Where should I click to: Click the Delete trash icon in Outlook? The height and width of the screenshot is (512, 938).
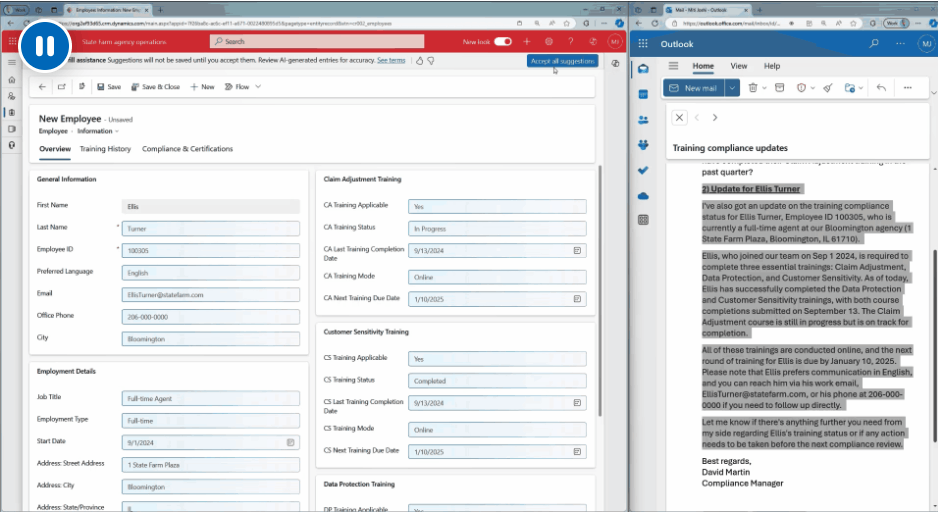click(x=753, y=88)
